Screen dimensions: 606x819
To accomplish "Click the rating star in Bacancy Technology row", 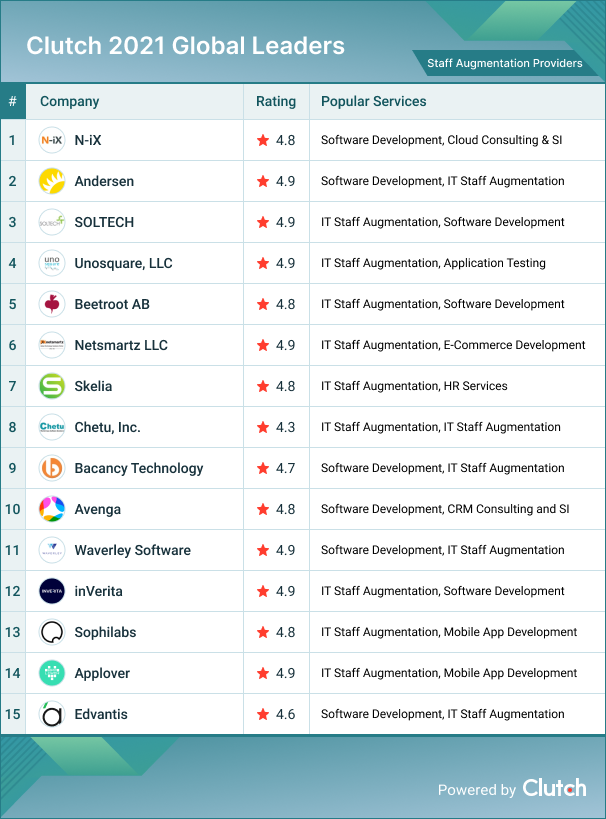I will pyautogui.click(x=263, y=468).
